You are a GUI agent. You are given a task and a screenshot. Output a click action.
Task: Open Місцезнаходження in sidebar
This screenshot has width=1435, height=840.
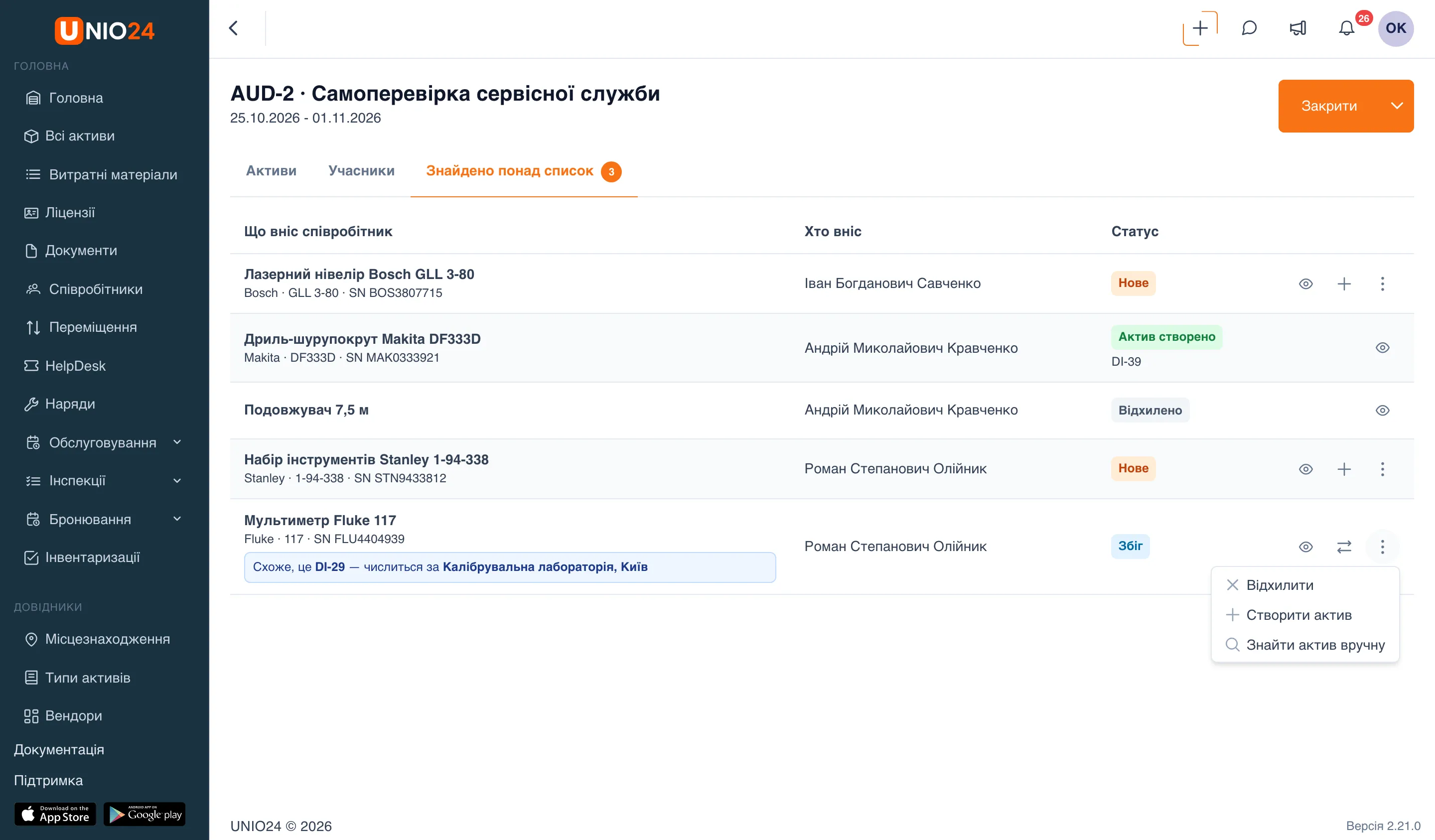(97, 639)
